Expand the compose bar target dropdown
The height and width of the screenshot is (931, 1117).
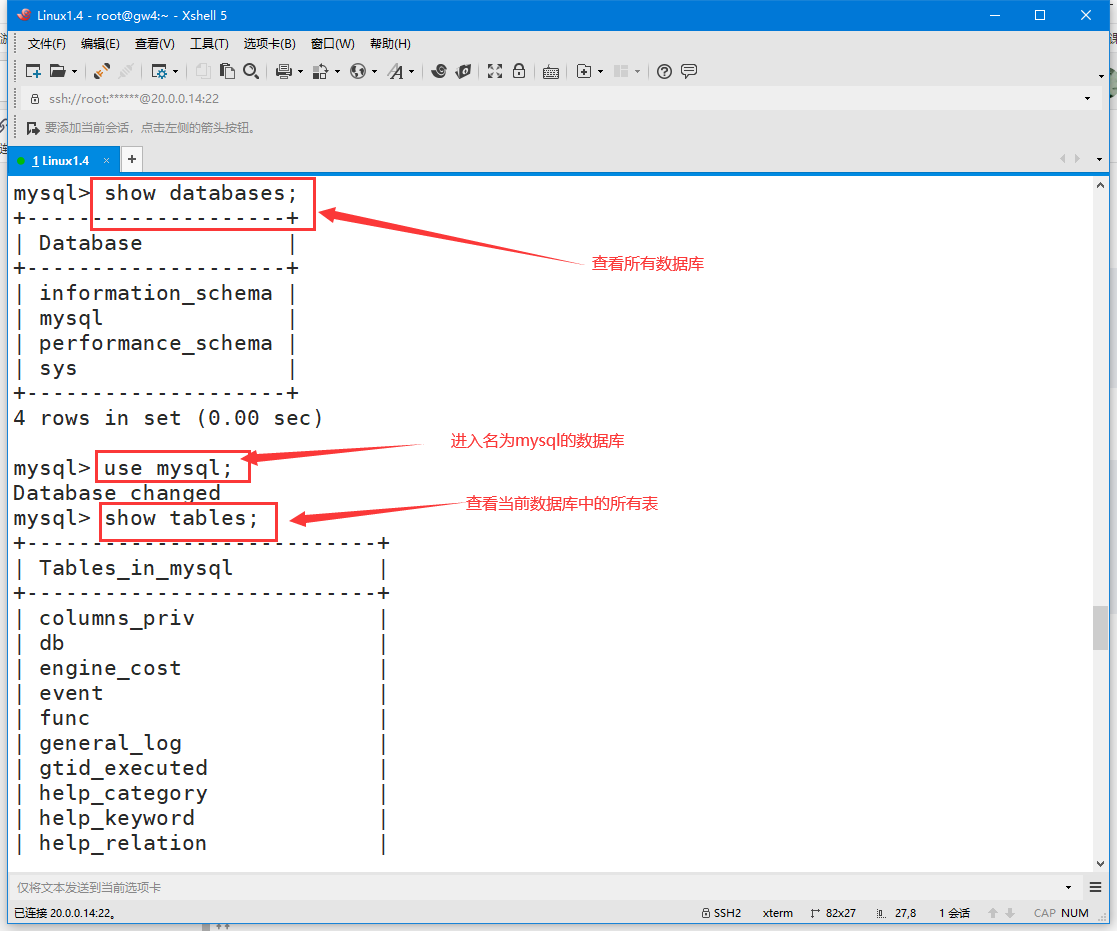pos(1068,887)
